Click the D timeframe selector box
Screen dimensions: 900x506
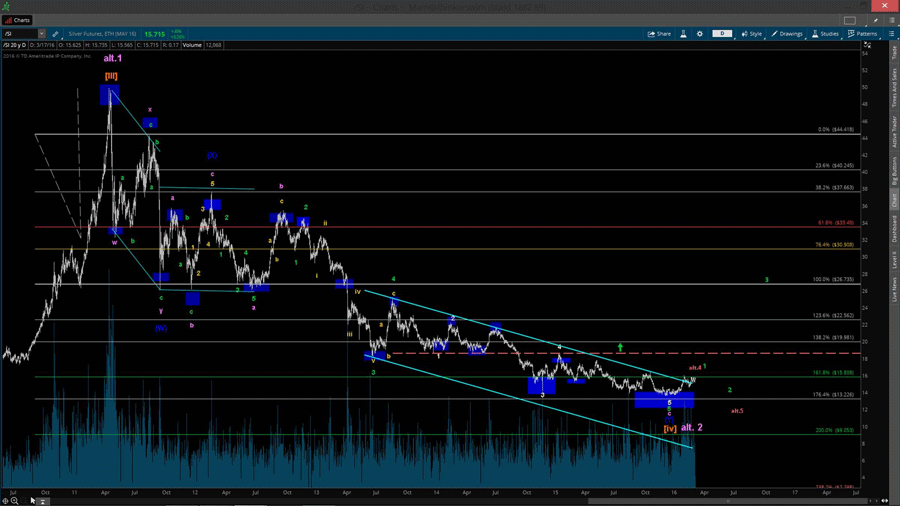[722, 34]
